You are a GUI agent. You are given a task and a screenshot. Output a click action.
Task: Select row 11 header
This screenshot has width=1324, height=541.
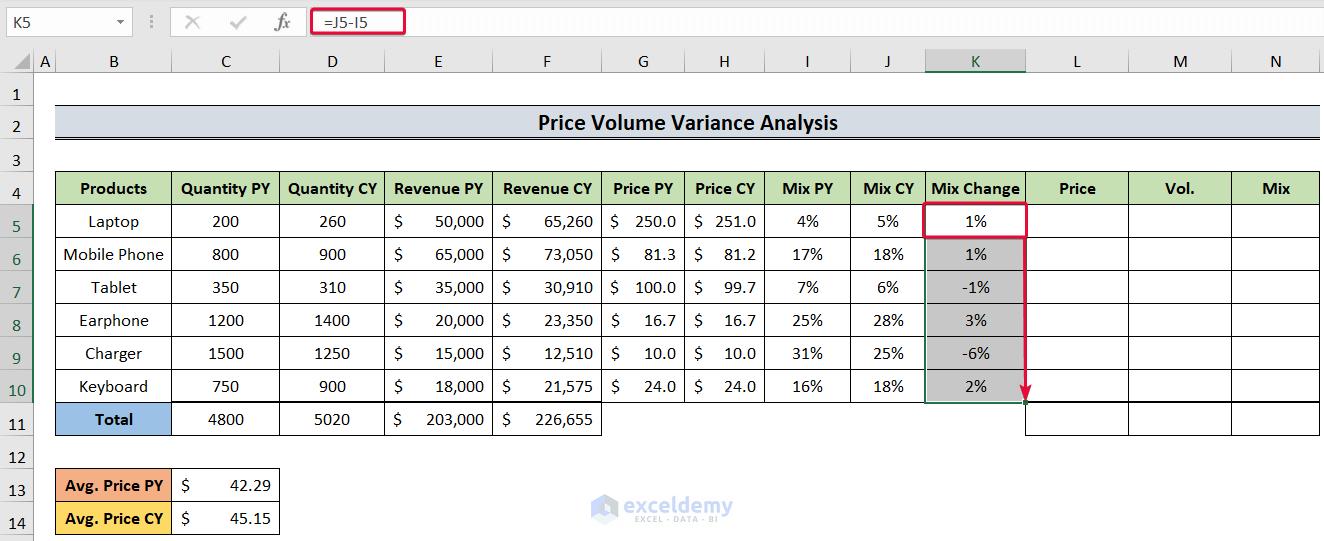pos(17,422)
